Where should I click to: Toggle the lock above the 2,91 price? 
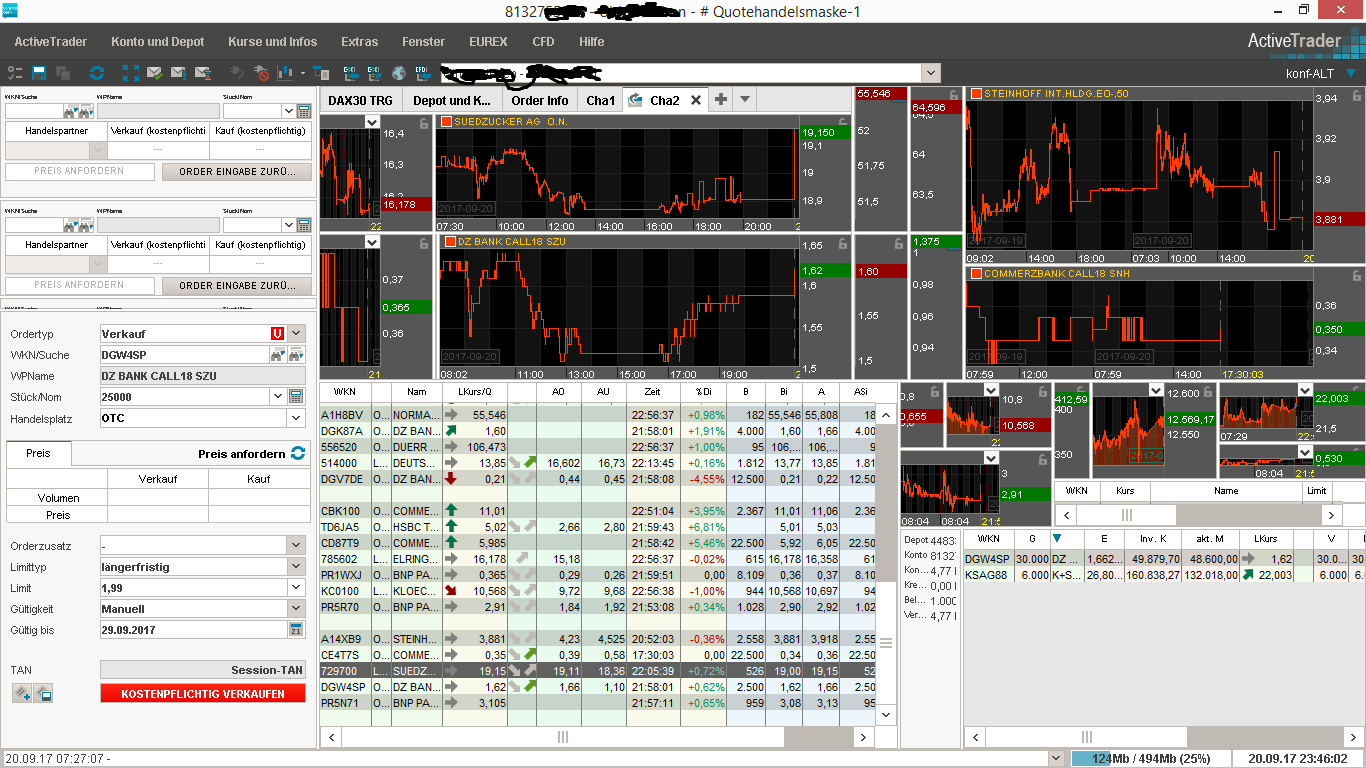[1041, 458]
